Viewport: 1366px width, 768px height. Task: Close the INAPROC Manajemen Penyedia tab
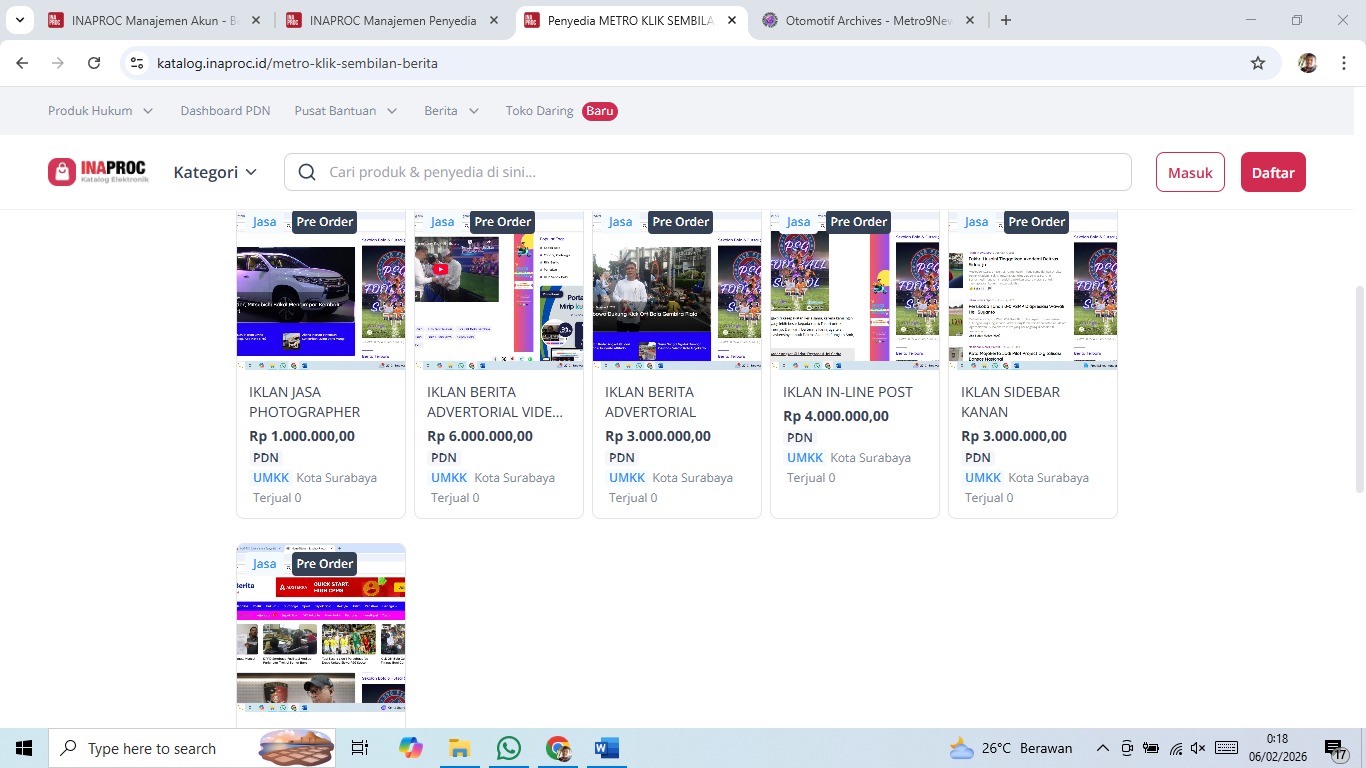click(x=494, y=20)
